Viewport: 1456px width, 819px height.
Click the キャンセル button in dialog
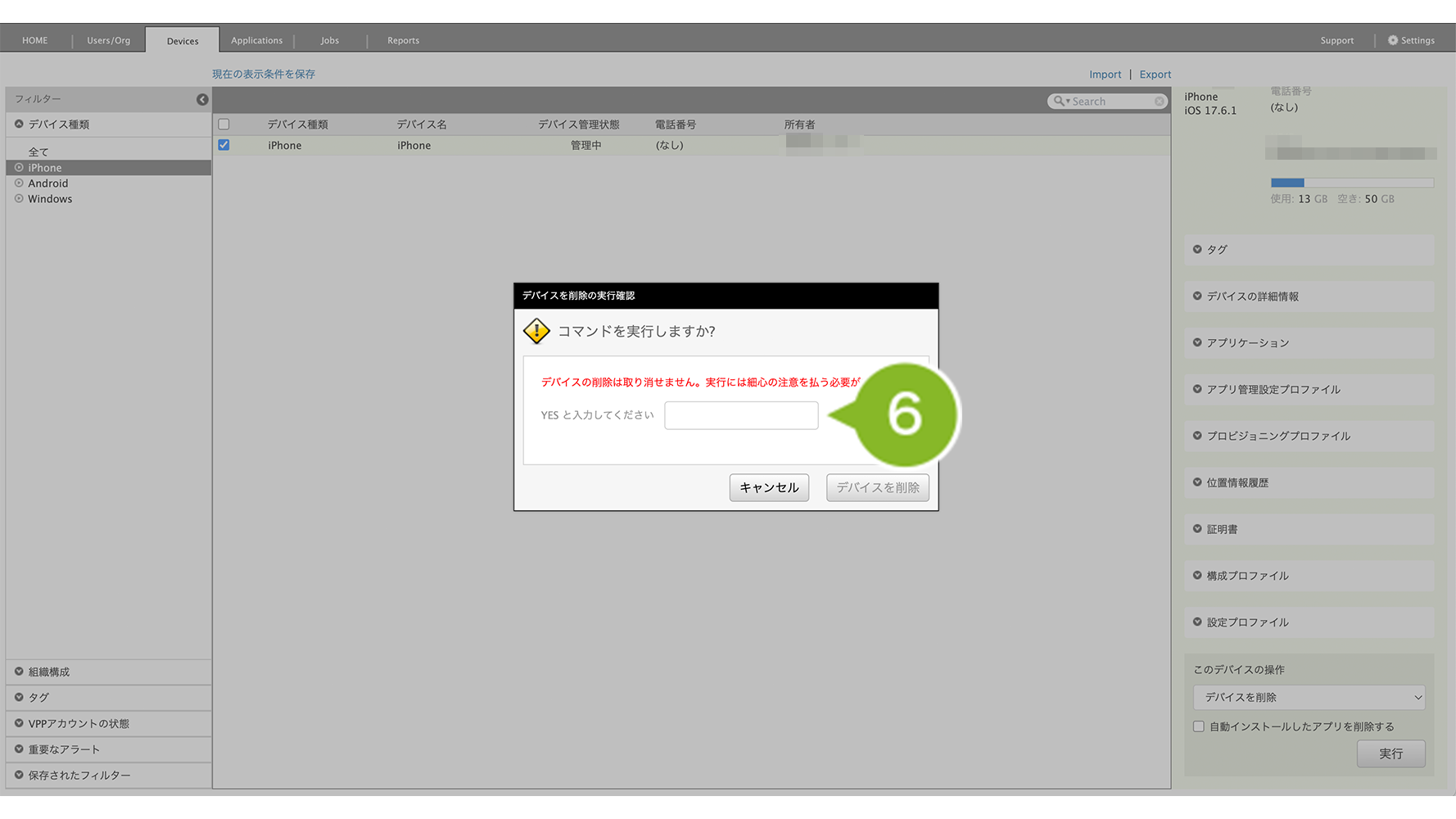pos(769,487)
